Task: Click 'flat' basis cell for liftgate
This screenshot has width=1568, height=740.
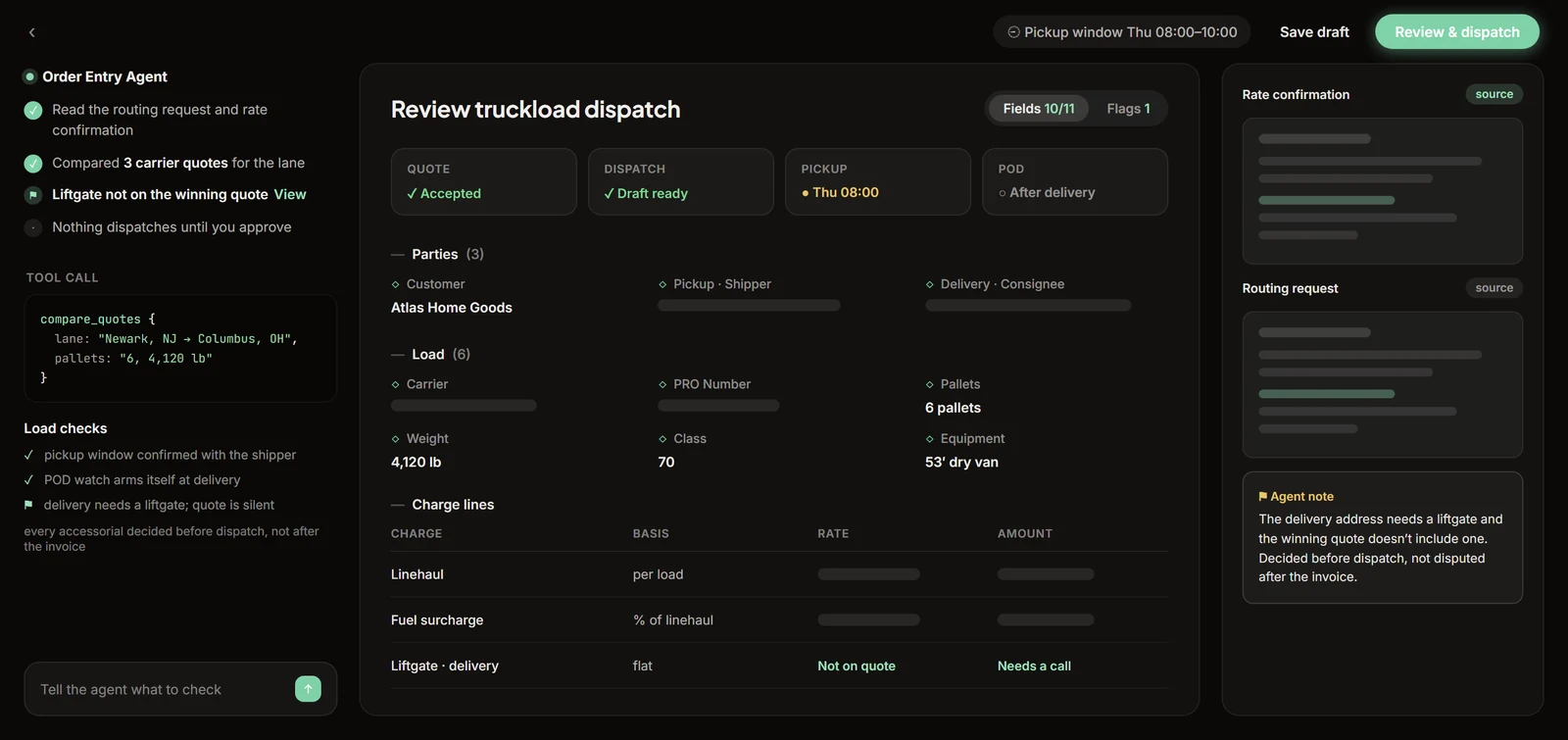Action: click(643, 666)
